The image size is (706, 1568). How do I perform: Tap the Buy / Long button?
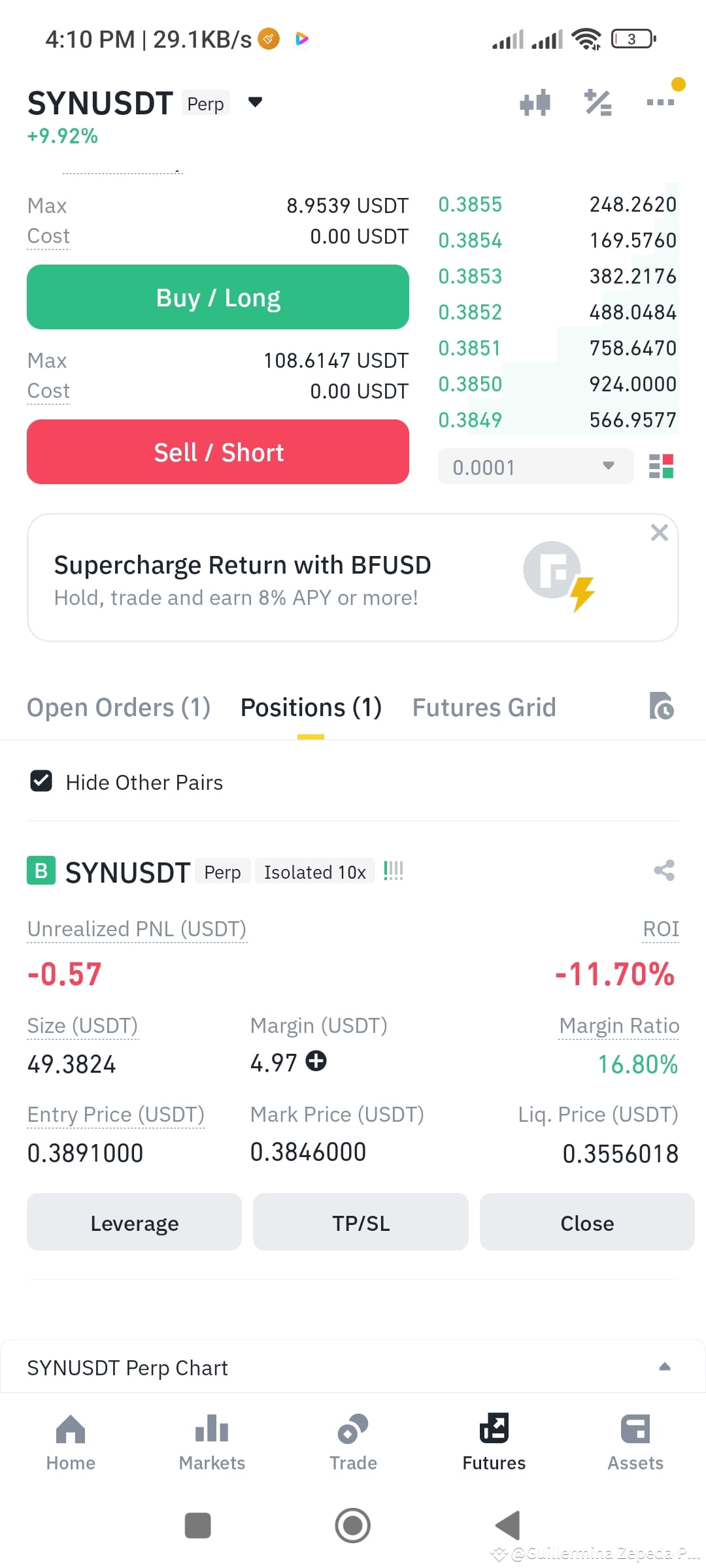218,297
